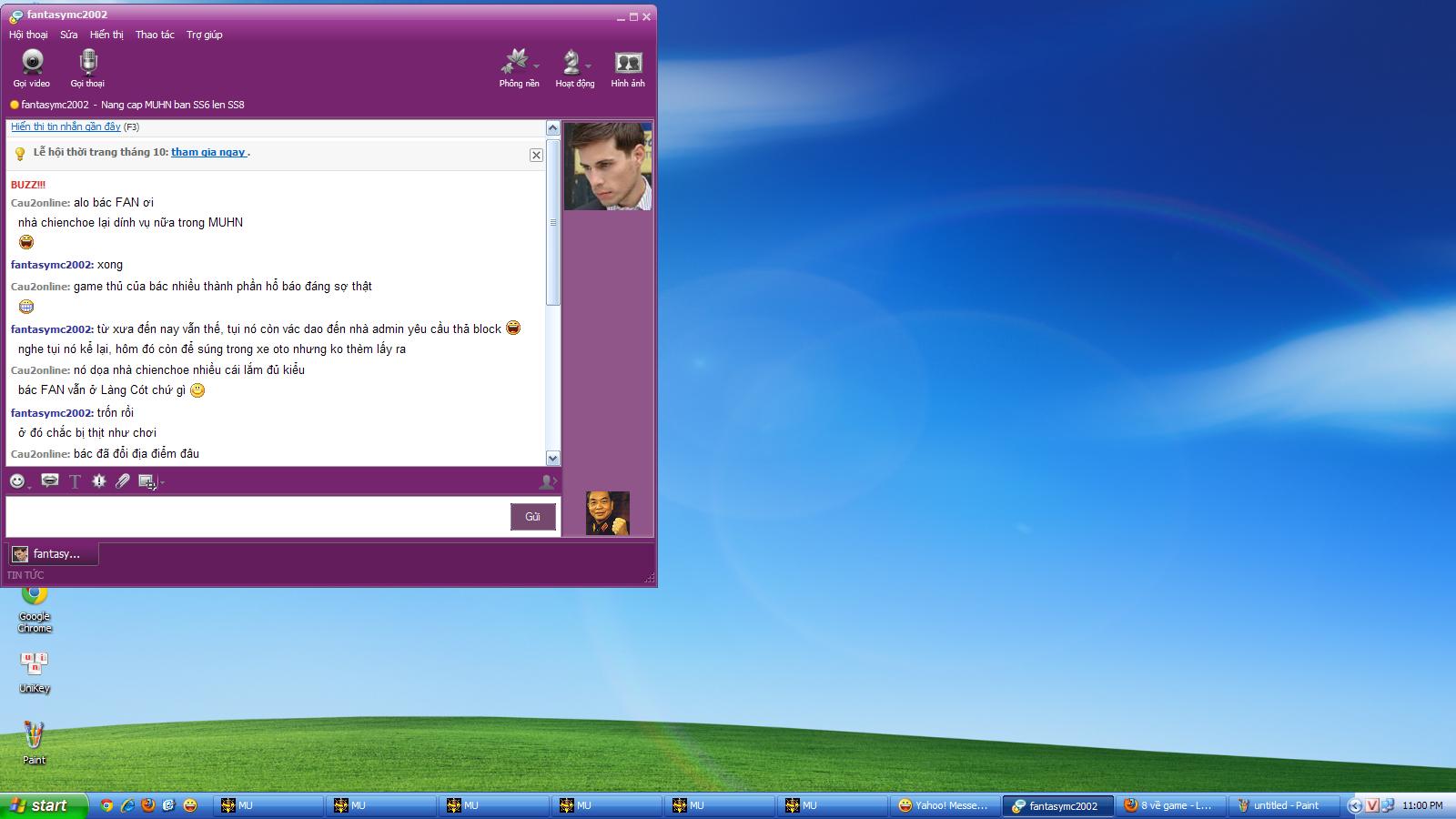Screen dimensions: 1456x819
Task: Open the Hình ảnh photo sharing
Action: click(x=628, y=68)
